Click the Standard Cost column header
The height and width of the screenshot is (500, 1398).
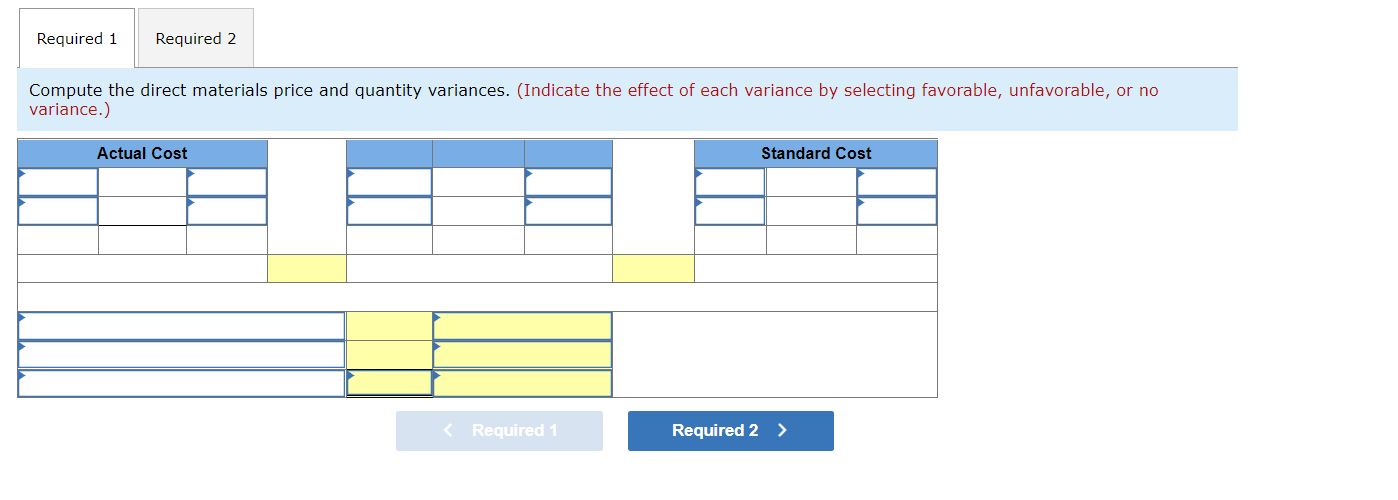(816, 153)
